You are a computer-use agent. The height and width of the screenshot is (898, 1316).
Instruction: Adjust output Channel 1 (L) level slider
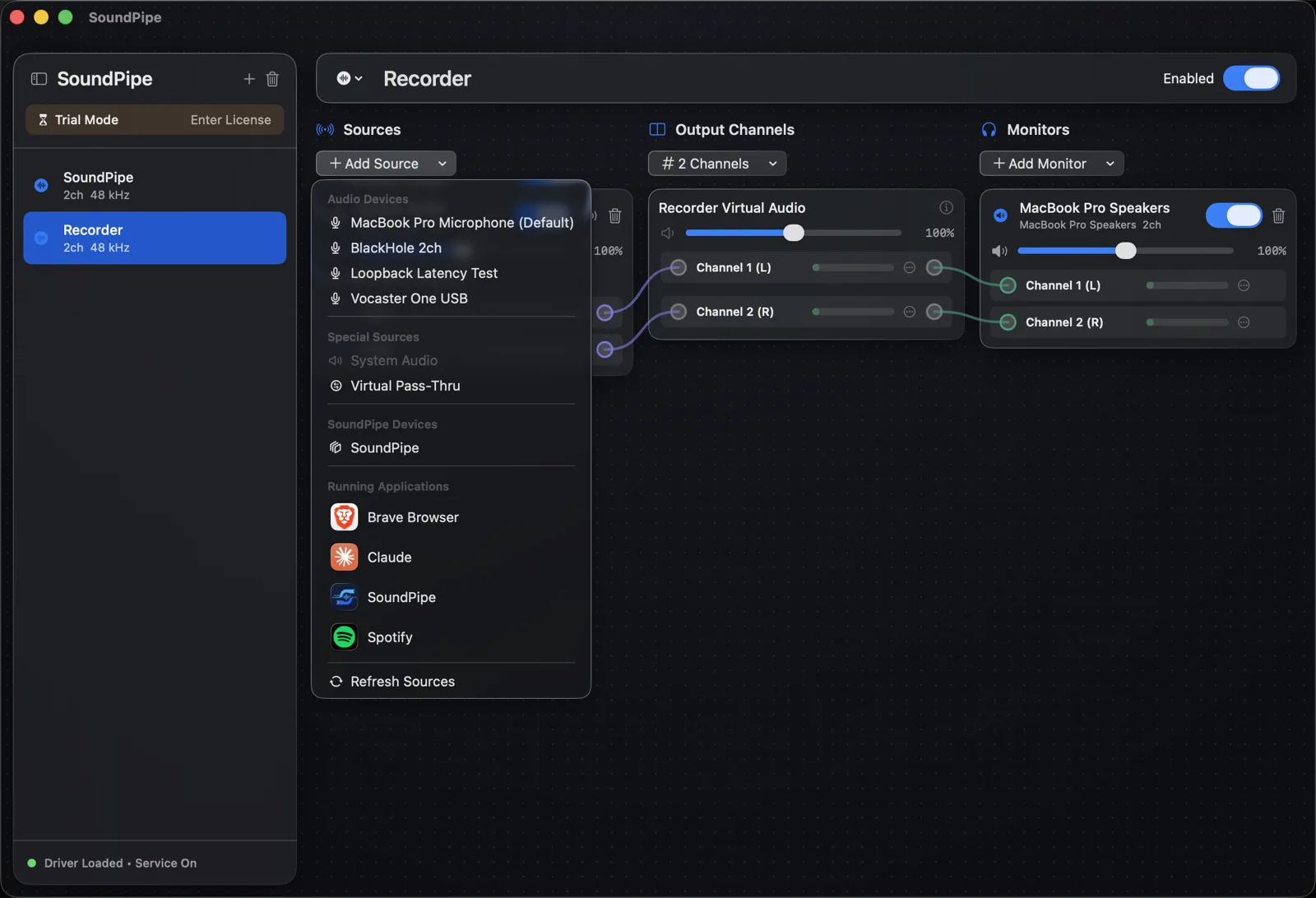(x=853, y=267)
